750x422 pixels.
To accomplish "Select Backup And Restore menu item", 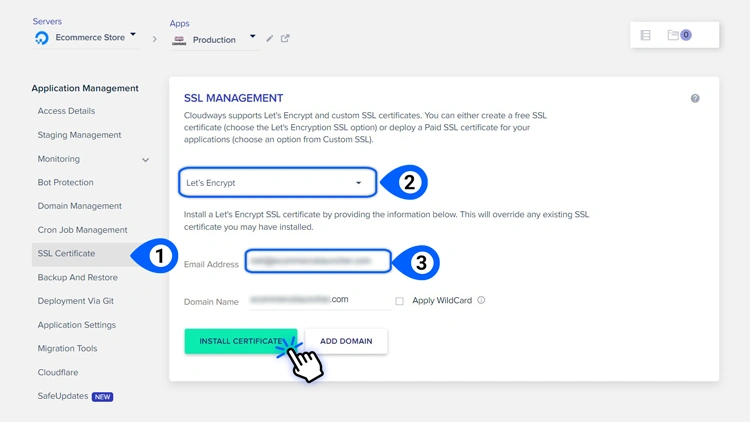I will pos(77,277).
